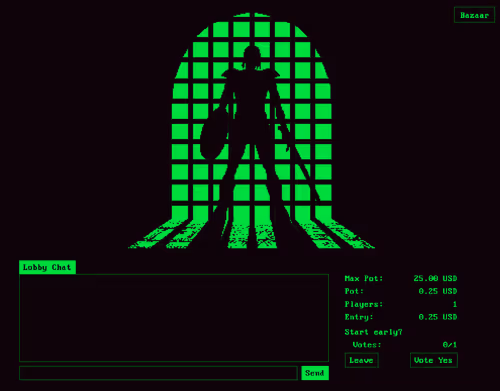Click the Players label
This screenshot has width=500, height=391.
364,304
